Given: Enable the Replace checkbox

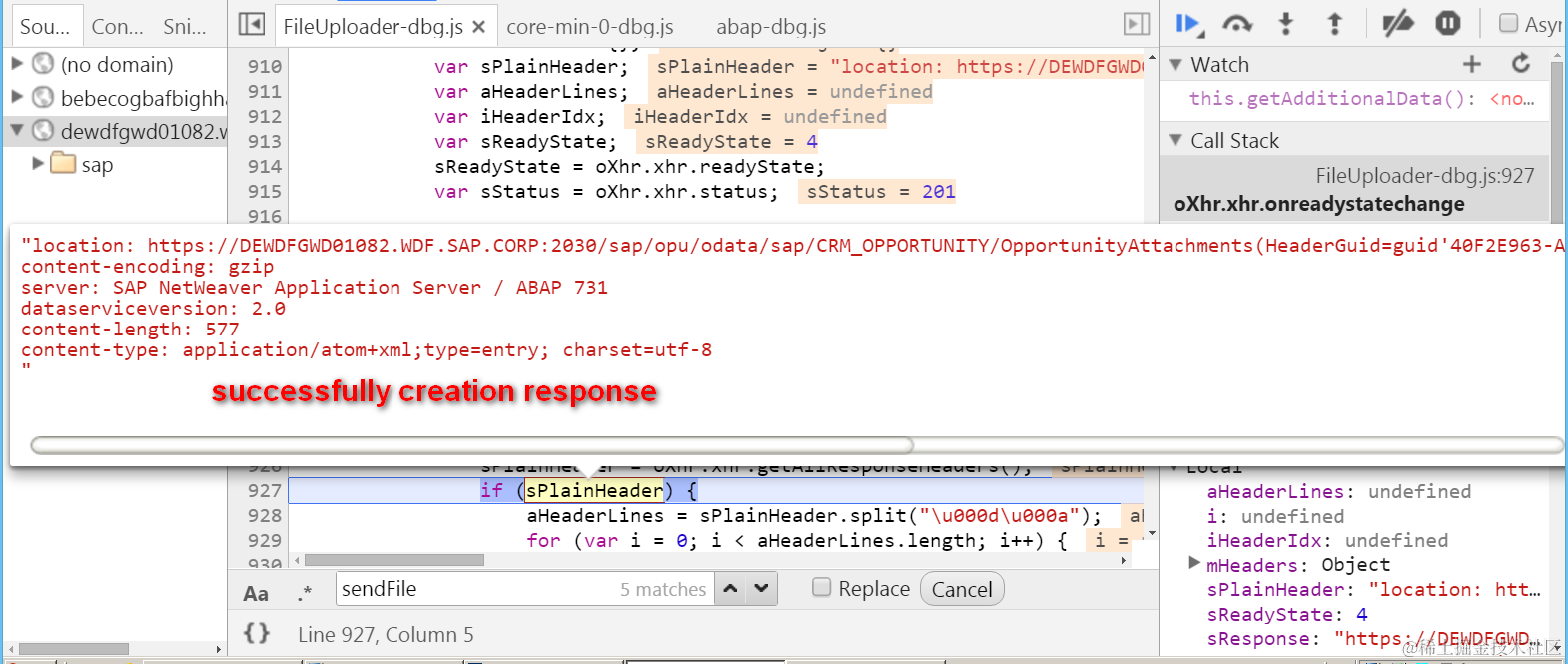Looking at the screenshot, I should point(821,587).
